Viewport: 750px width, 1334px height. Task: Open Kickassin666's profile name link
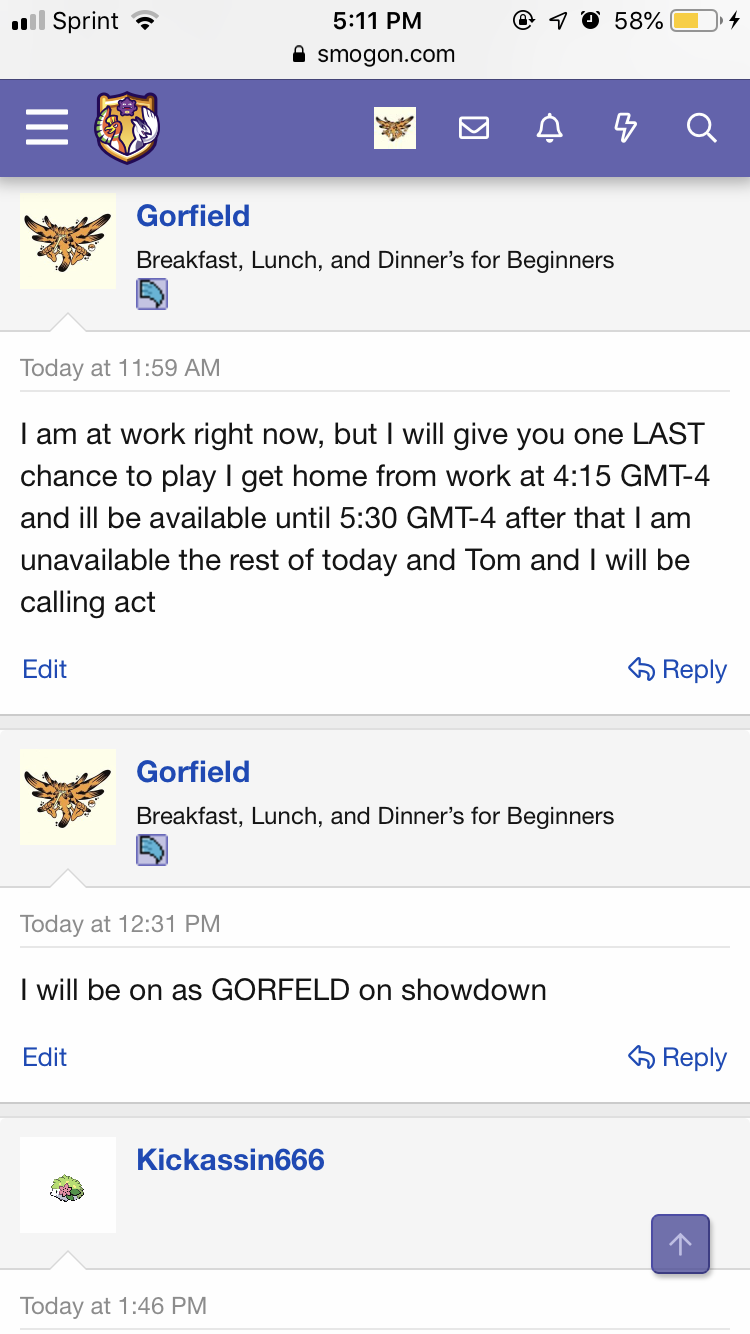230,1160
